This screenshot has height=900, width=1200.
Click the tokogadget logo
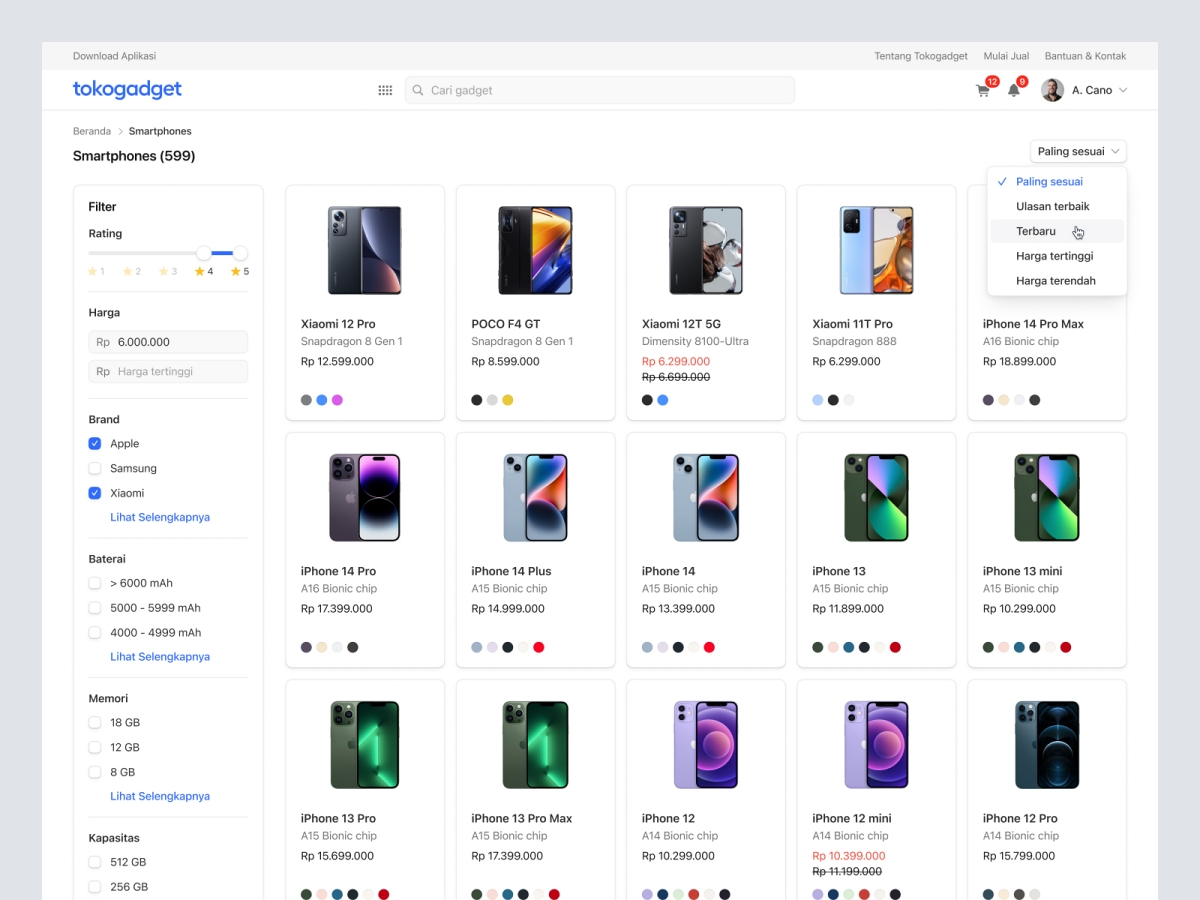(127, 89)
